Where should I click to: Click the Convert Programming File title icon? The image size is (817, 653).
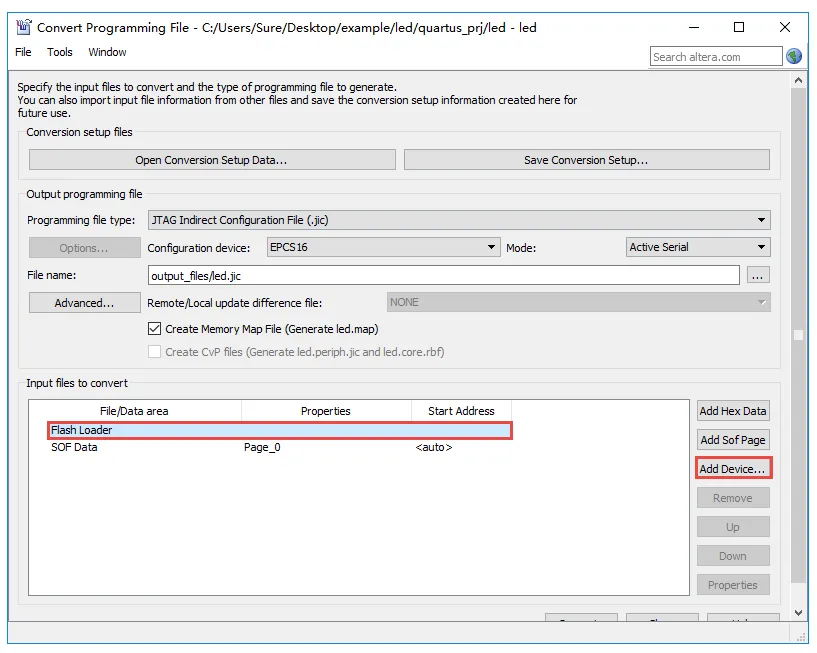click(23, 27)
